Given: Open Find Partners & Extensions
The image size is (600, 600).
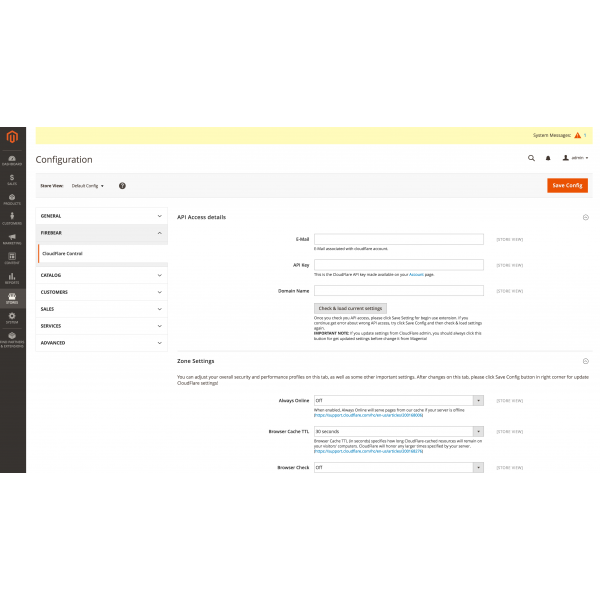Looking at the screenshot, I should coord(12,340).
